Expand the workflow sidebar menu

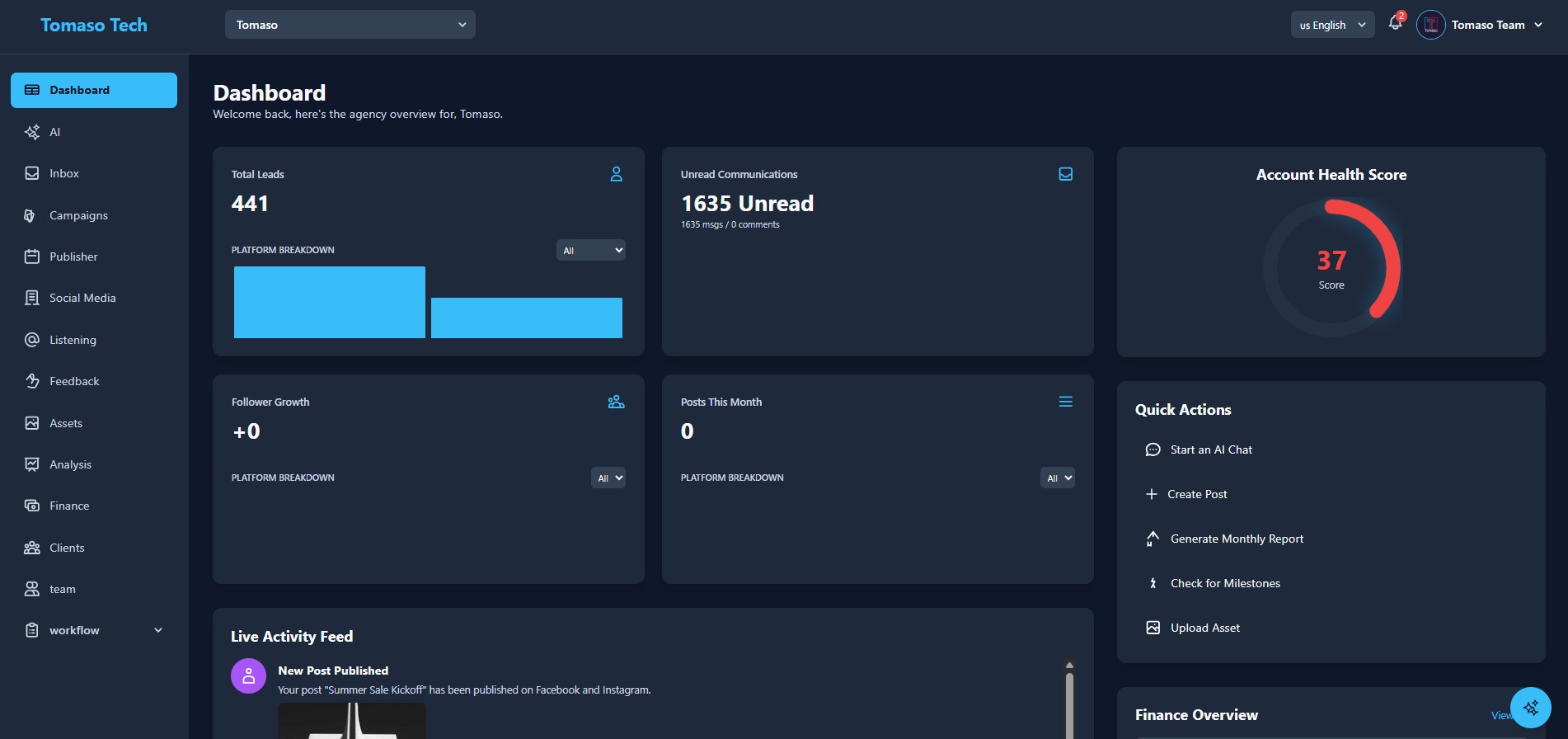[x=94, y=630]
